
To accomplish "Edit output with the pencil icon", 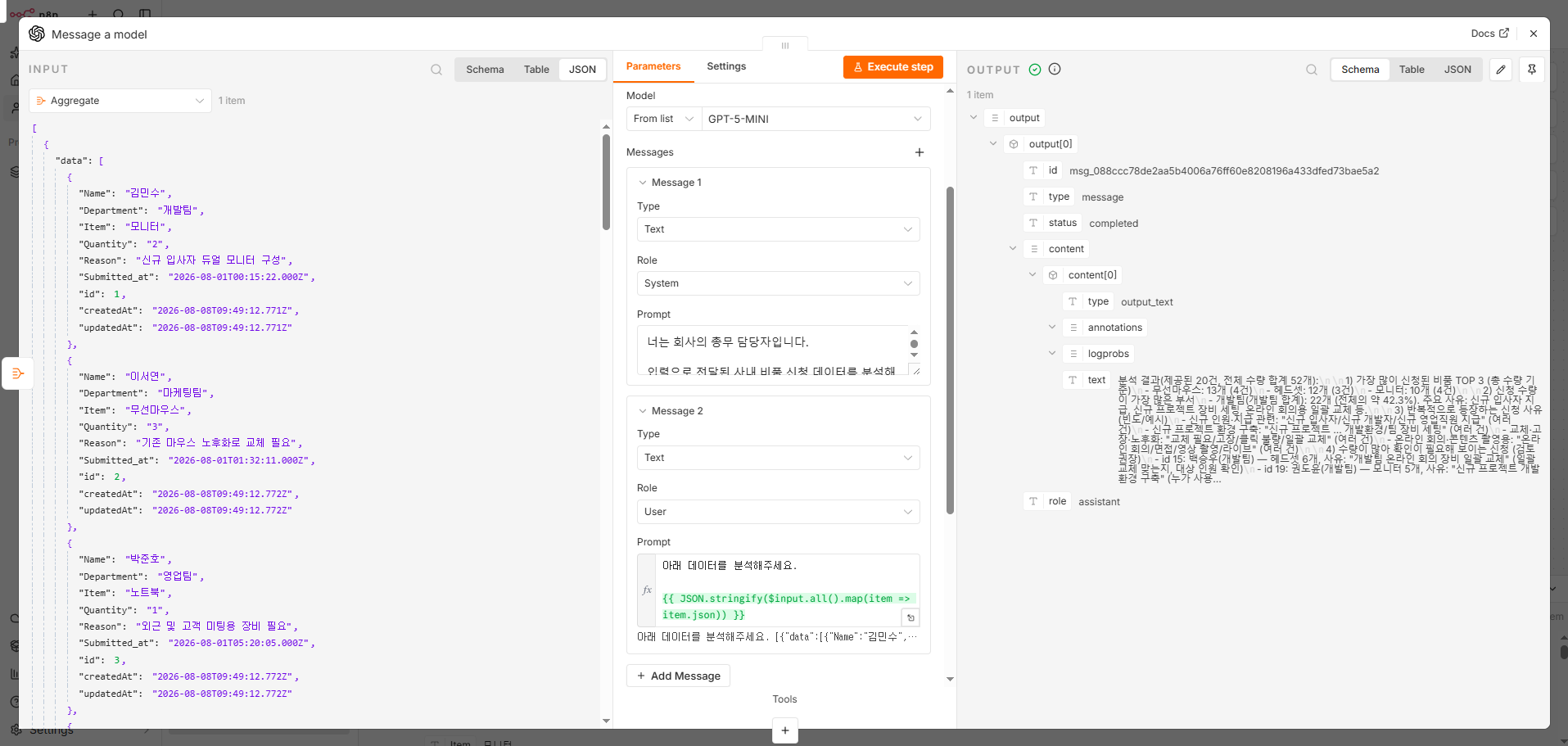I will pos(1501,70).
